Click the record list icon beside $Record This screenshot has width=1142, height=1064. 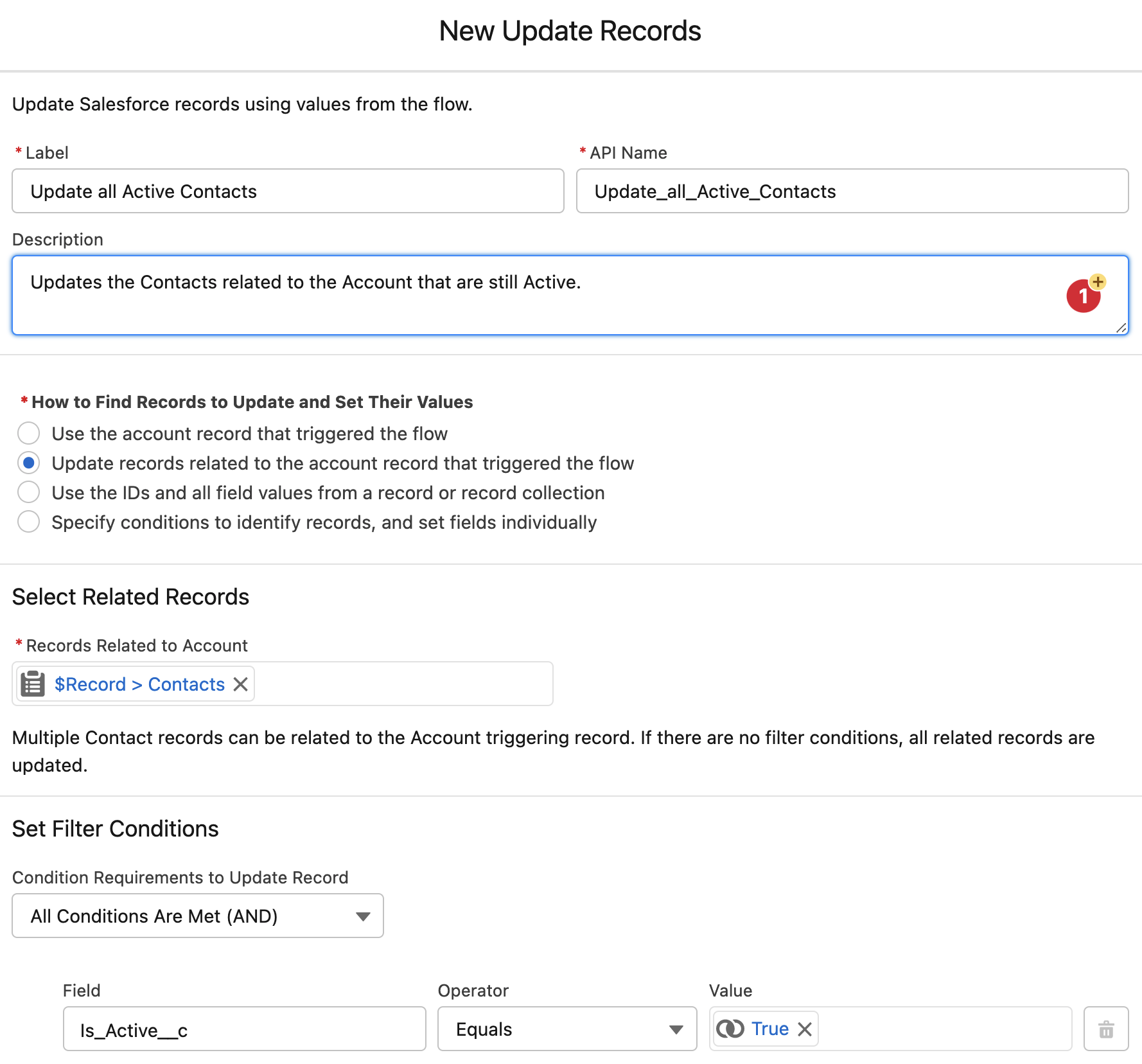pyautogui.click(x=32, y=684)
